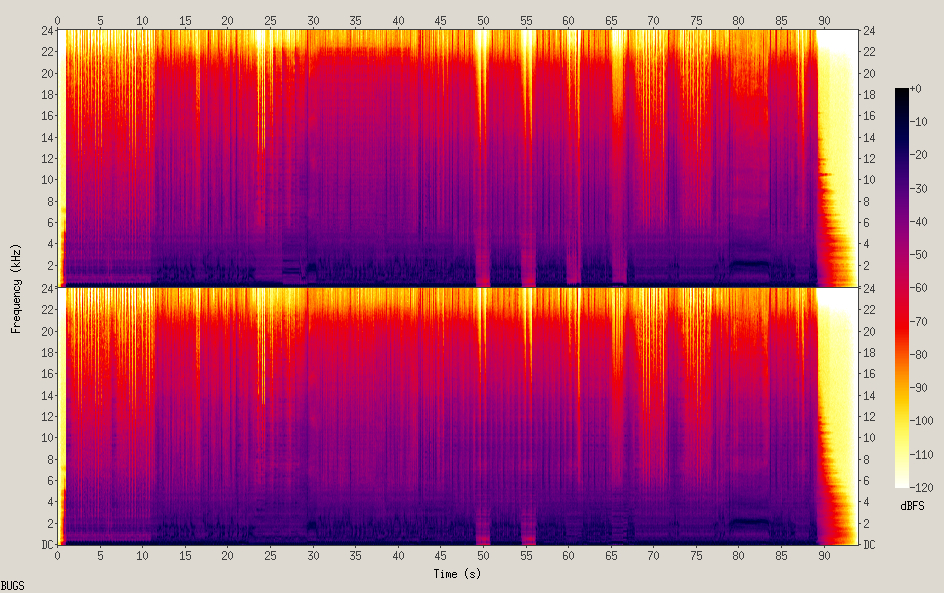Select the 65 second tick on the top time axis
Viewport: 944px width, 593px height.
point(611,20)
